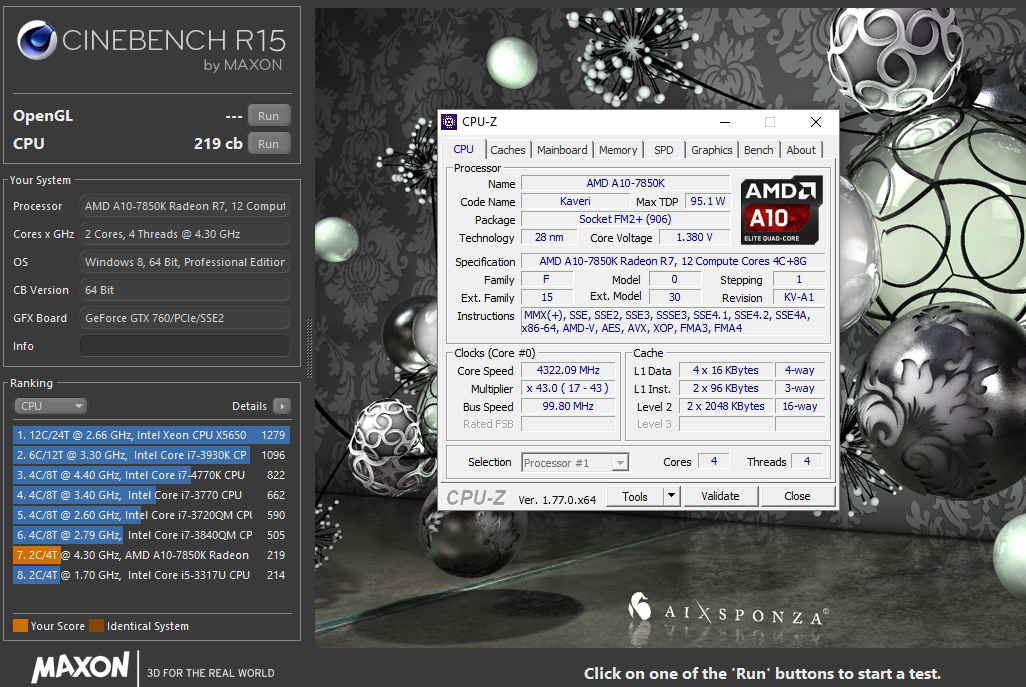Click the Identical System legend swatch
This screenshot has height=687, width=1026.
coord(97,625)
